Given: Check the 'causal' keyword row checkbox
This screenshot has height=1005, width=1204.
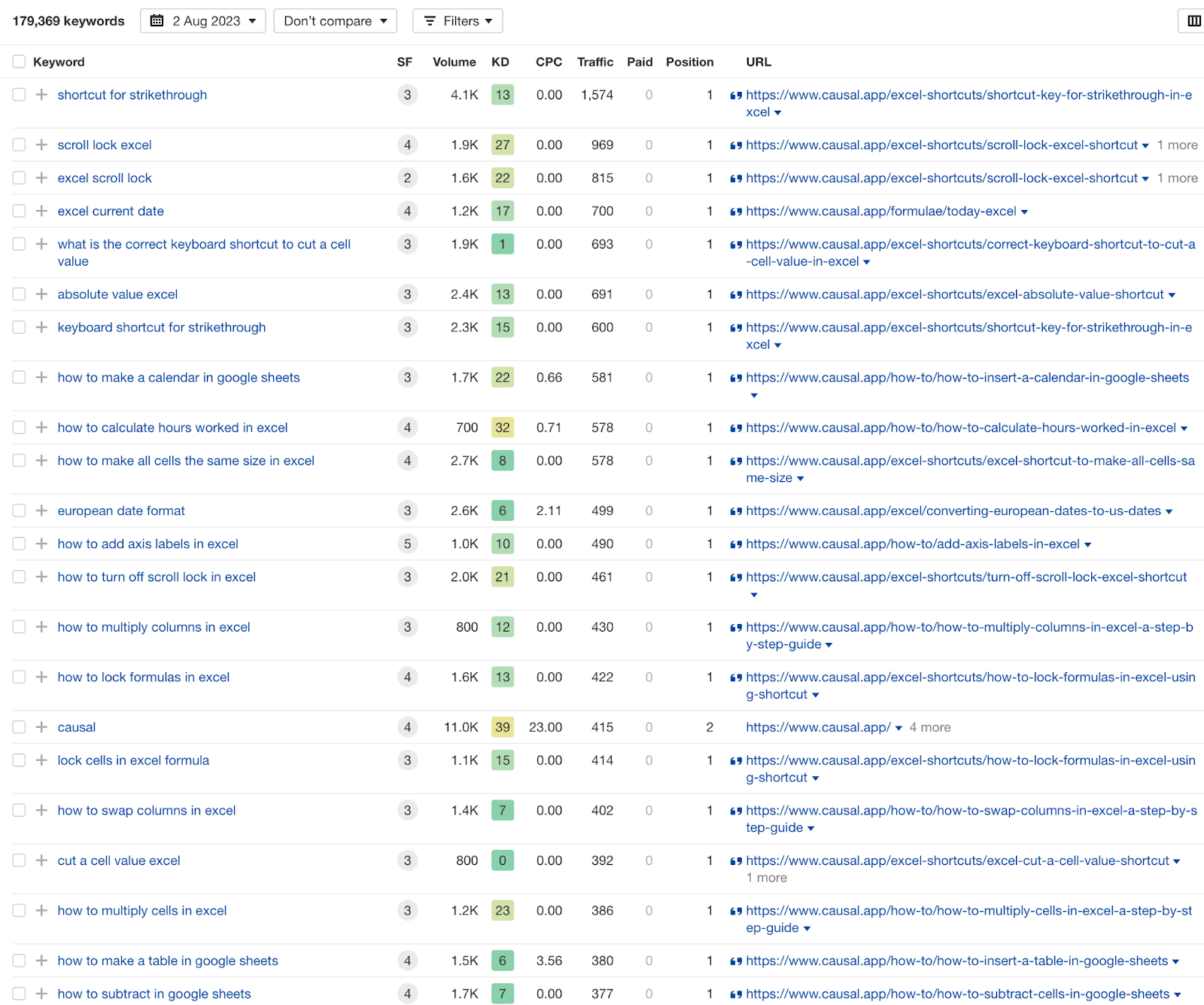Looking at the screenshot, I should tap(19, 727).
